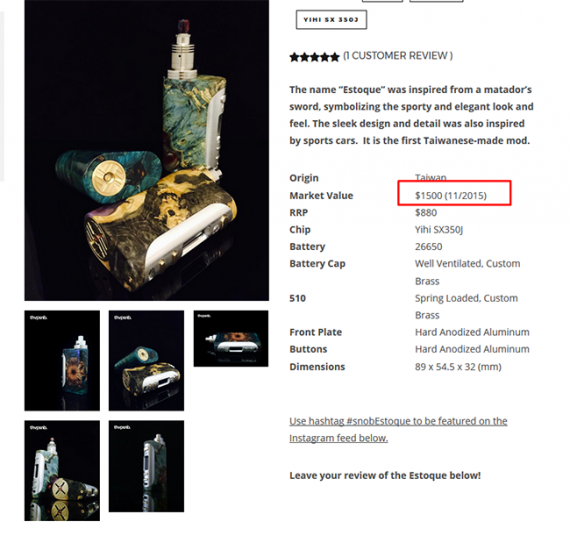Select thumbnail of silver front plate view

pyautogui.click(x=146, y=466)
